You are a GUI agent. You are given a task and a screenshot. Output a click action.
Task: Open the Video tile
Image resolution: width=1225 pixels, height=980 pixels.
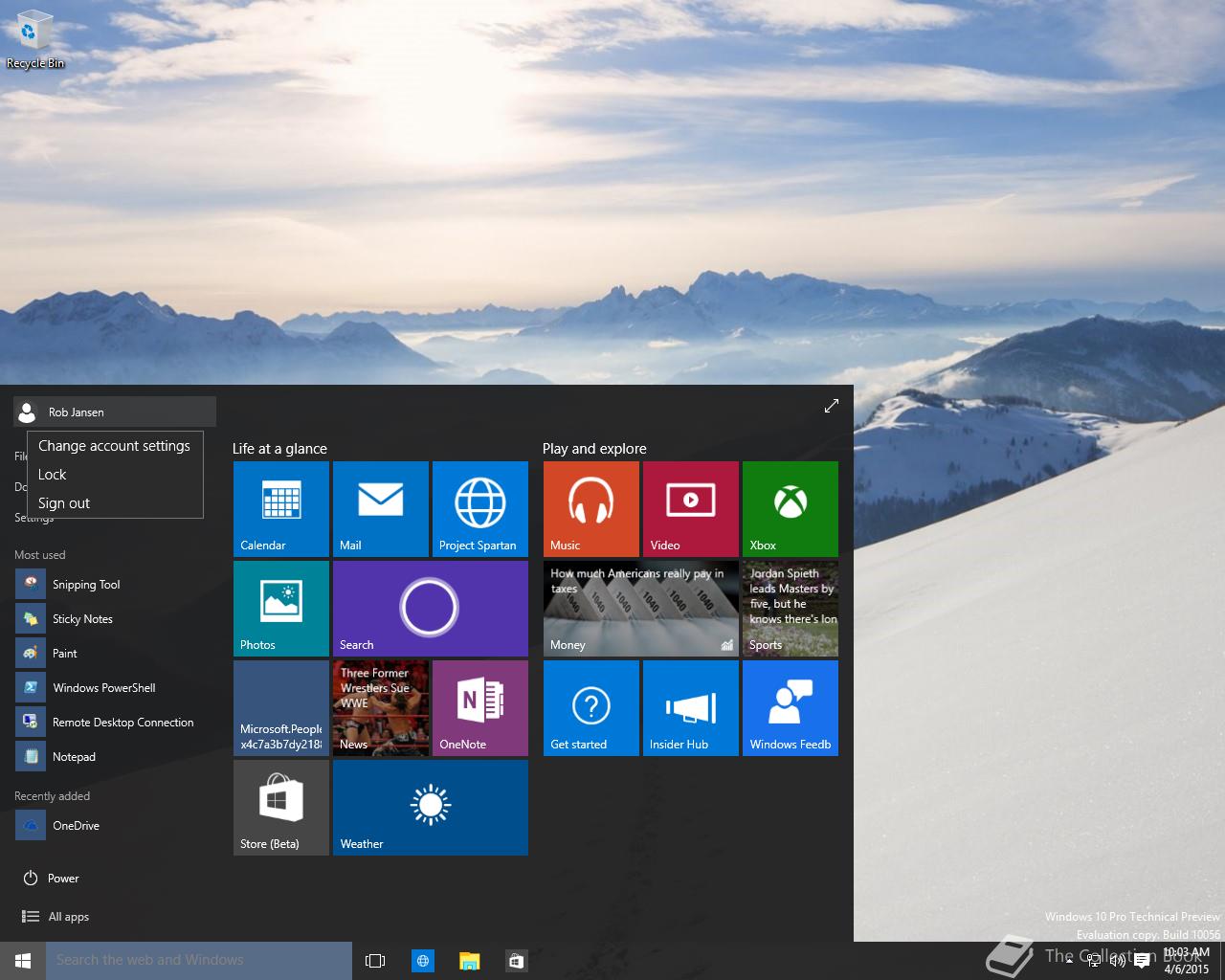691,509
